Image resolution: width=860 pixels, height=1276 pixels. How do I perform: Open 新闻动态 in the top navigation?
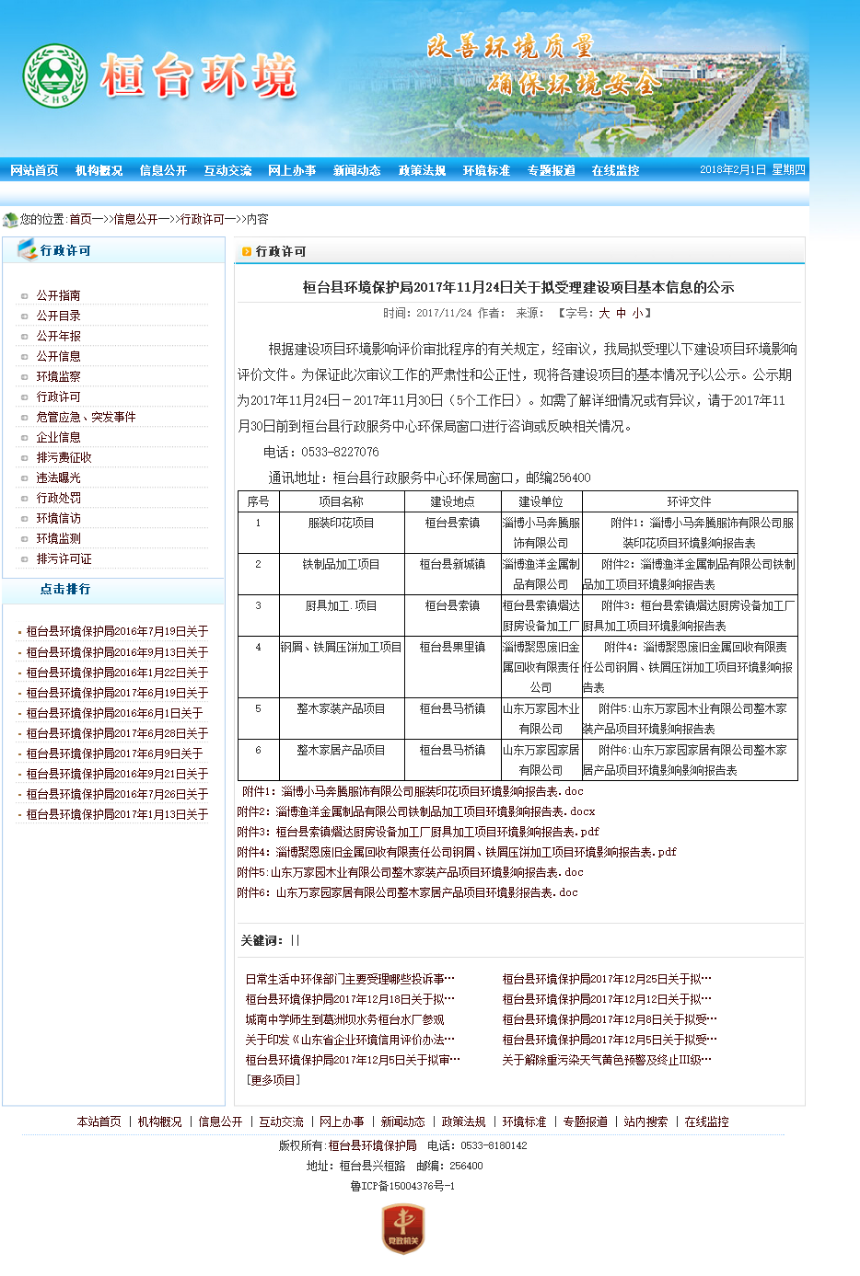[357, 171]
